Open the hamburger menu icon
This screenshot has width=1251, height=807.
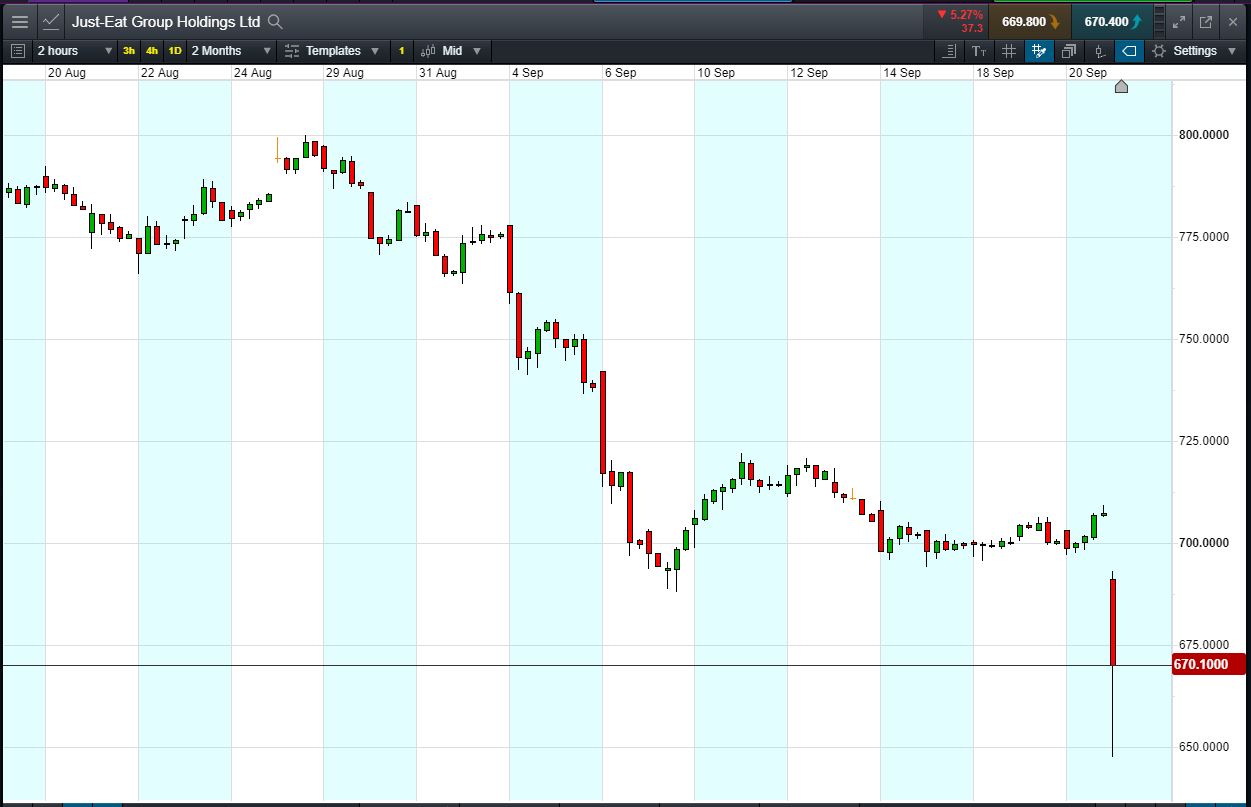pos(19,21)
